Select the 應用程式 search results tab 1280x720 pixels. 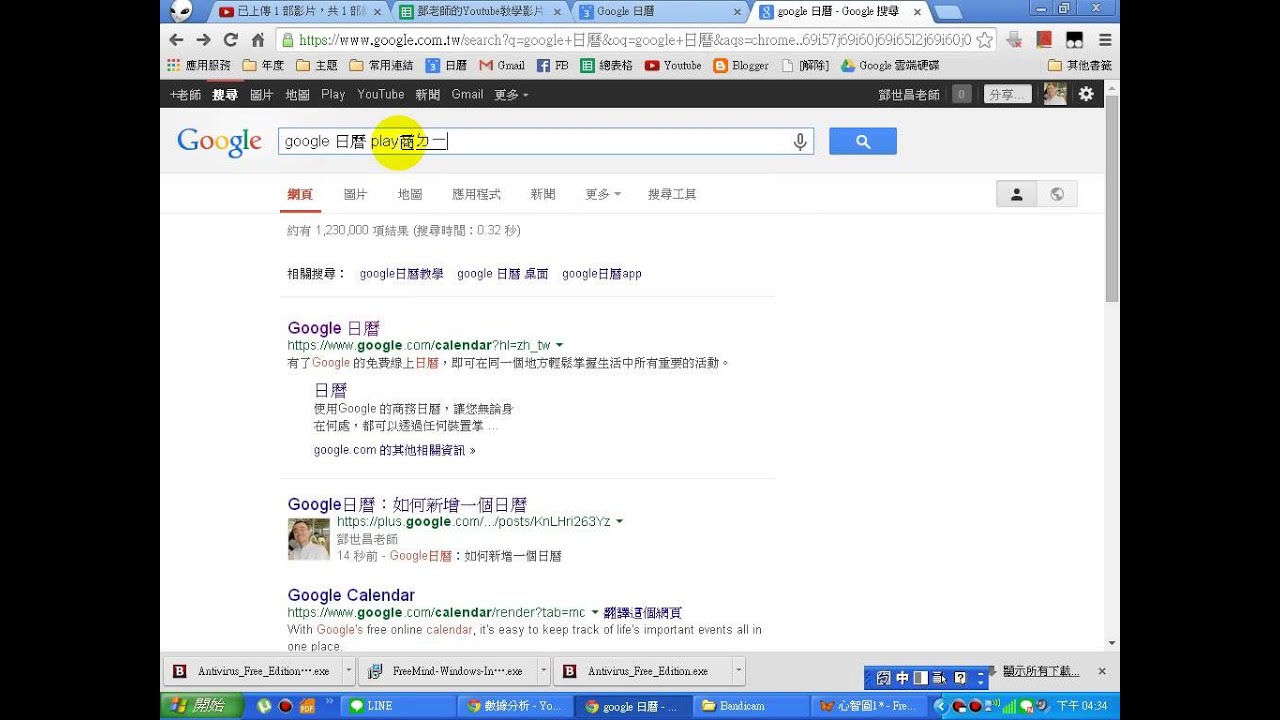click(x=476, y=194)
